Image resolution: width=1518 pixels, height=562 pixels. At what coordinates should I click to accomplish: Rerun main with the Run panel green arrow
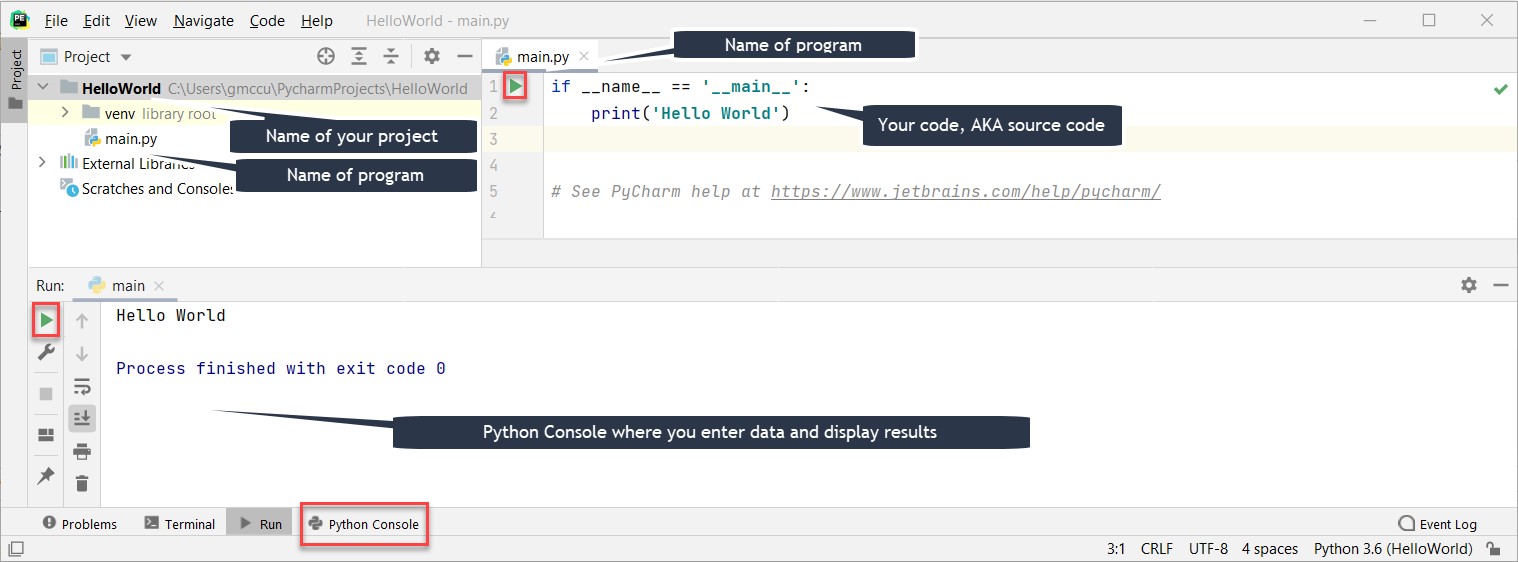click(46, 321)
